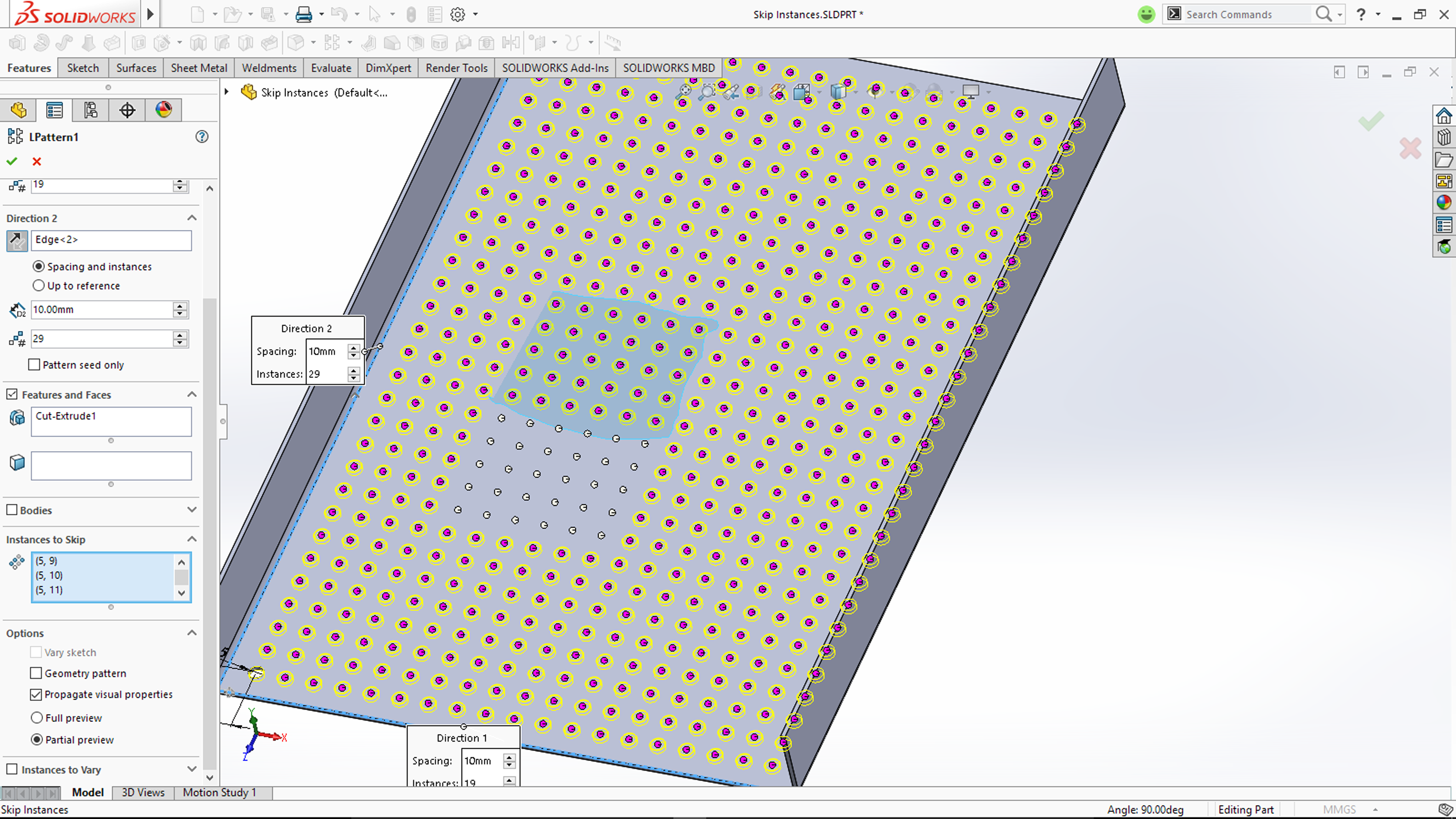Enable Pattern seed only checkbox
Screen dimensions: 1456x819
click(34, 365)
